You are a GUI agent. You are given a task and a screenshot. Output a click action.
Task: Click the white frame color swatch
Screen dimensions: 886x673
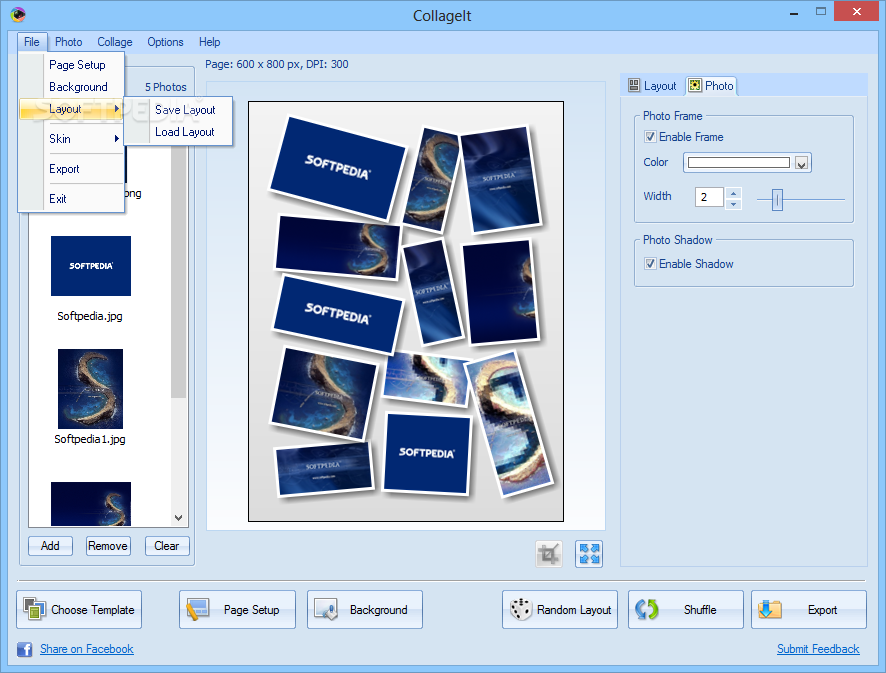click(x=739, y=163)
